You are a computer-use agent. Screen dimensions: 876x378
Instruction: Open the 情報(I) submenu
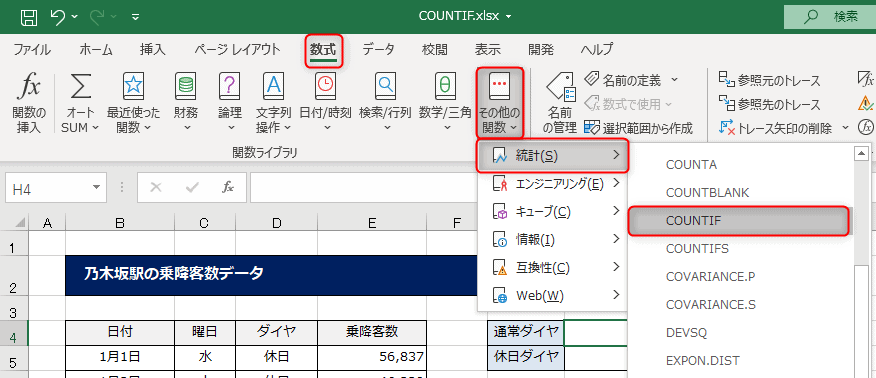point(552,240)
